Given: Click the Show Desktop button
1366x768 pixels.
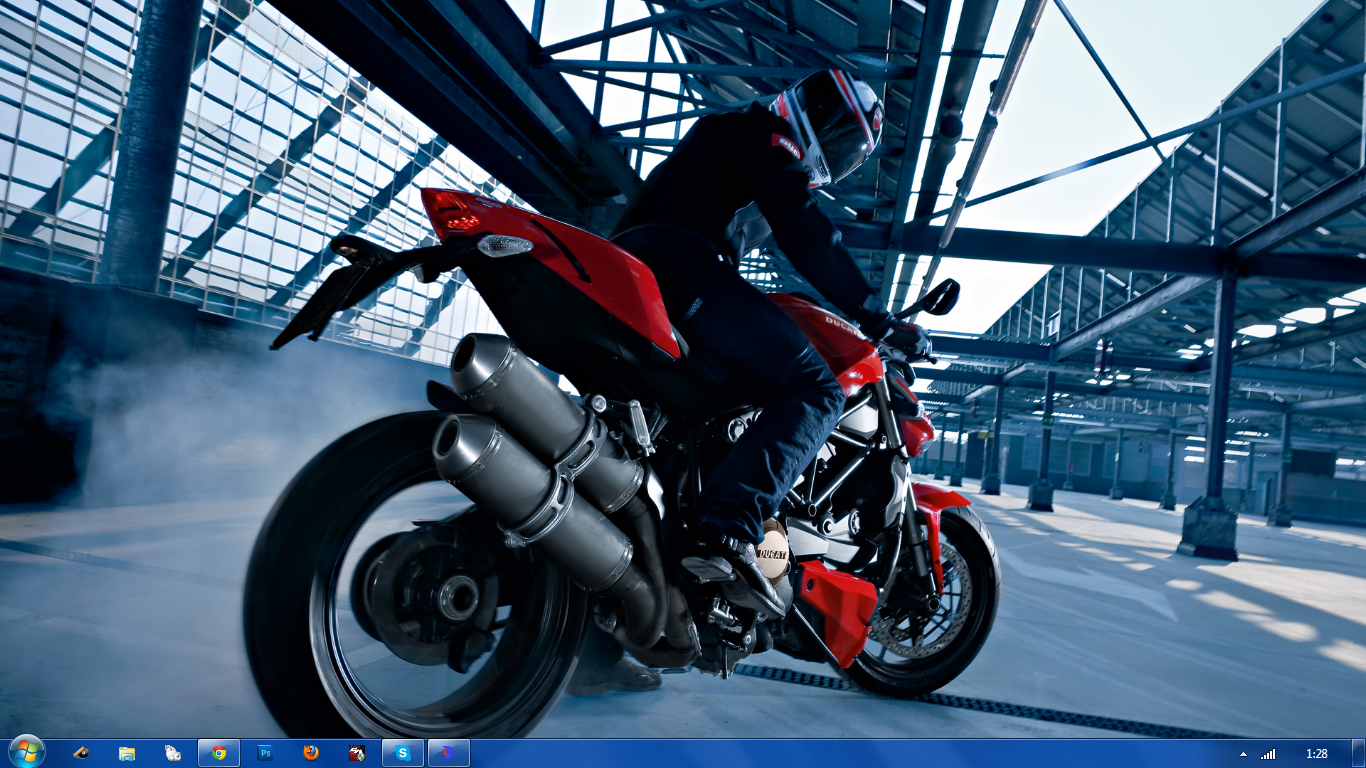Looking at the screenshot, I should [x=1358, y=753].
